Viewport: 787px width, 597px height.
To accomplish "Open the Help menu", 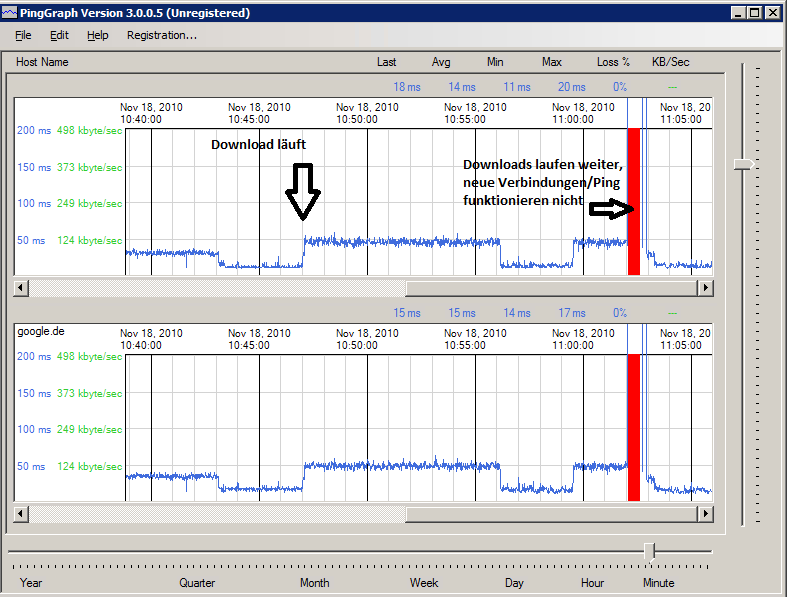I will [x=97, y=35].
